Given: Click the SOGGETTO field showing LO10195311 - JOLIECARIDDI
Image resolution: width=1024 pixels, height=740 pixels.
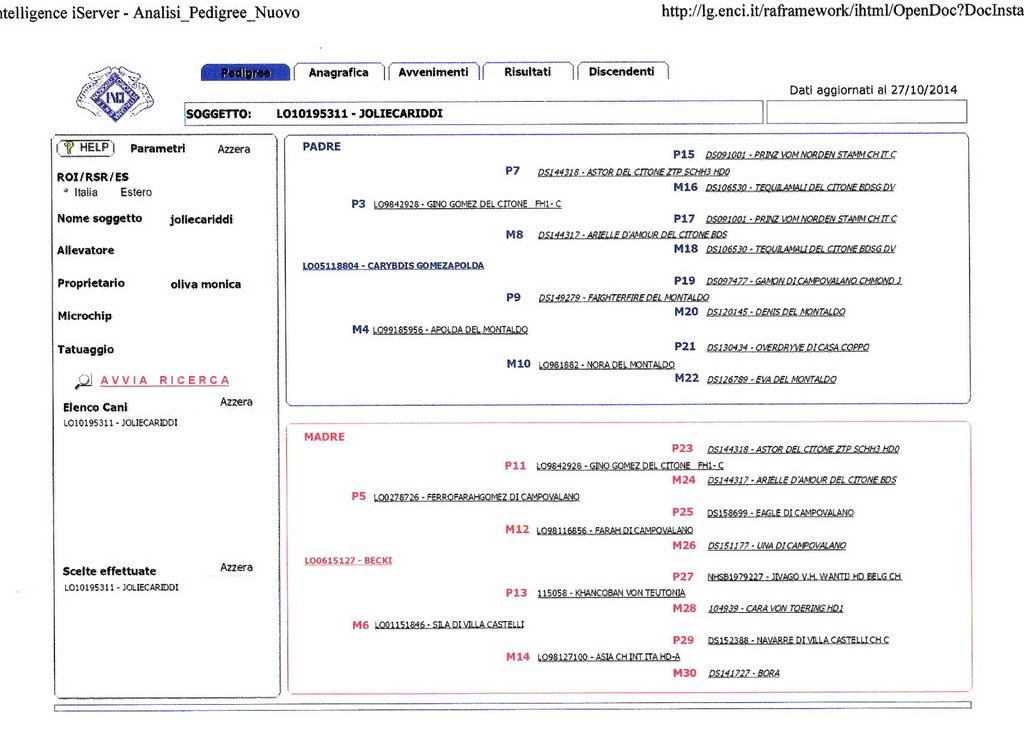Looking at the screenshot, I should 473,113.
